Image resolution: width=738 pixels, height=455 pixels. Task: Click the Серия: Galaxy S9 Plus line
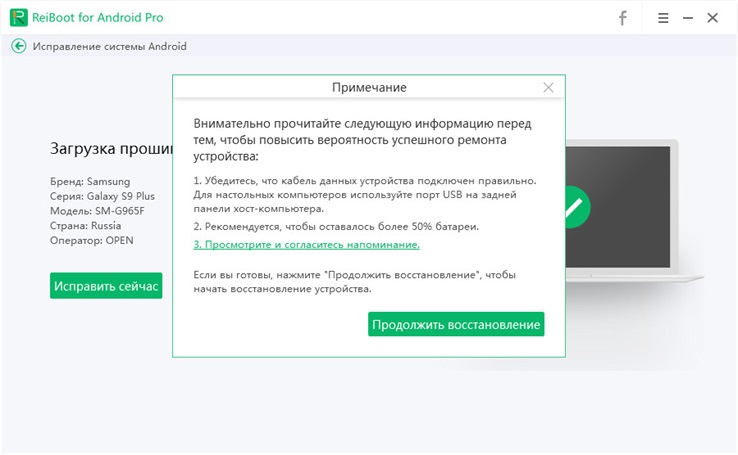102,196
